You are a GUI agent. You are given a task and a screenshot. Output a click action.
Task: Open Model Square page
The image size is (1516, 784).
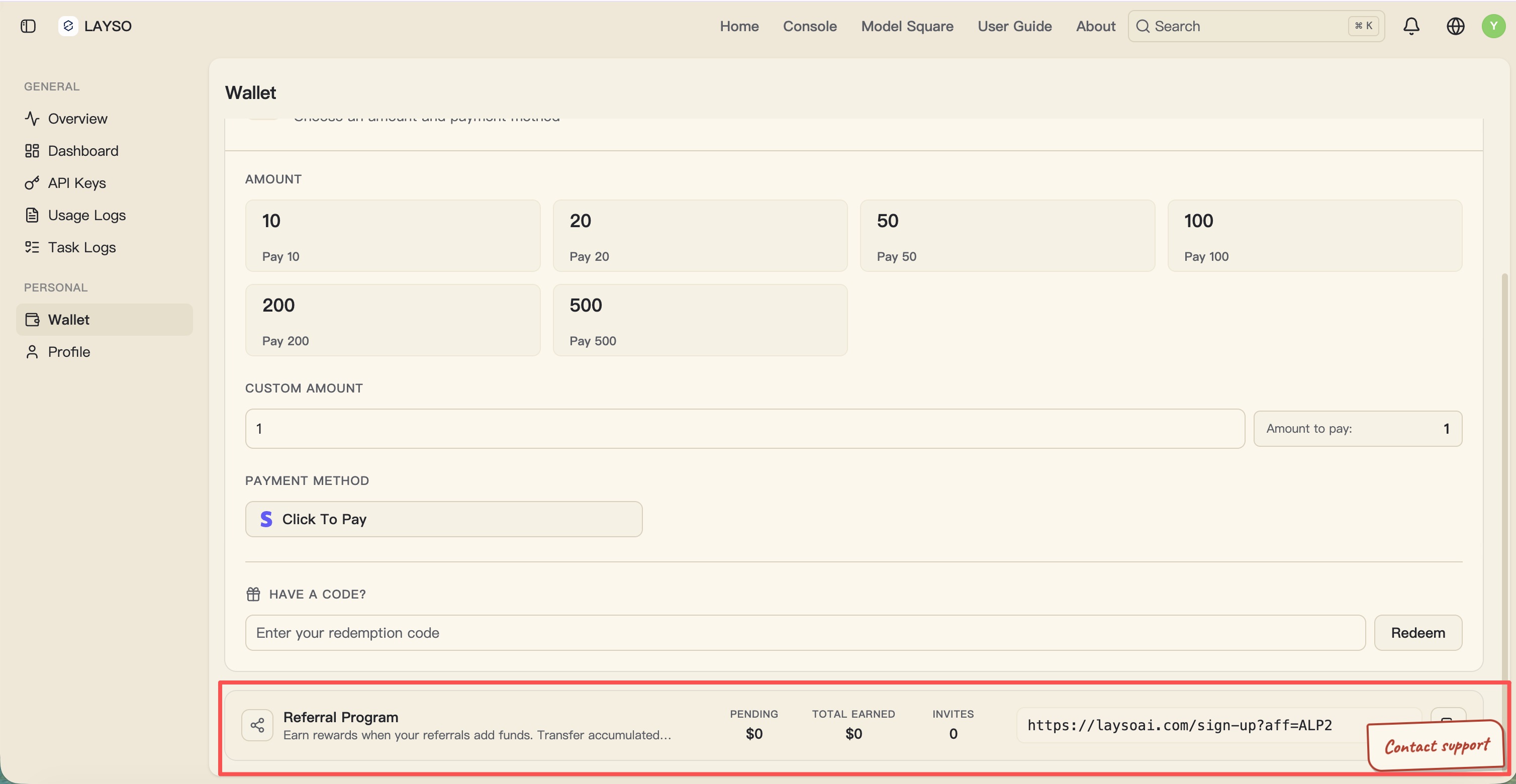click(x=907, y=26)
